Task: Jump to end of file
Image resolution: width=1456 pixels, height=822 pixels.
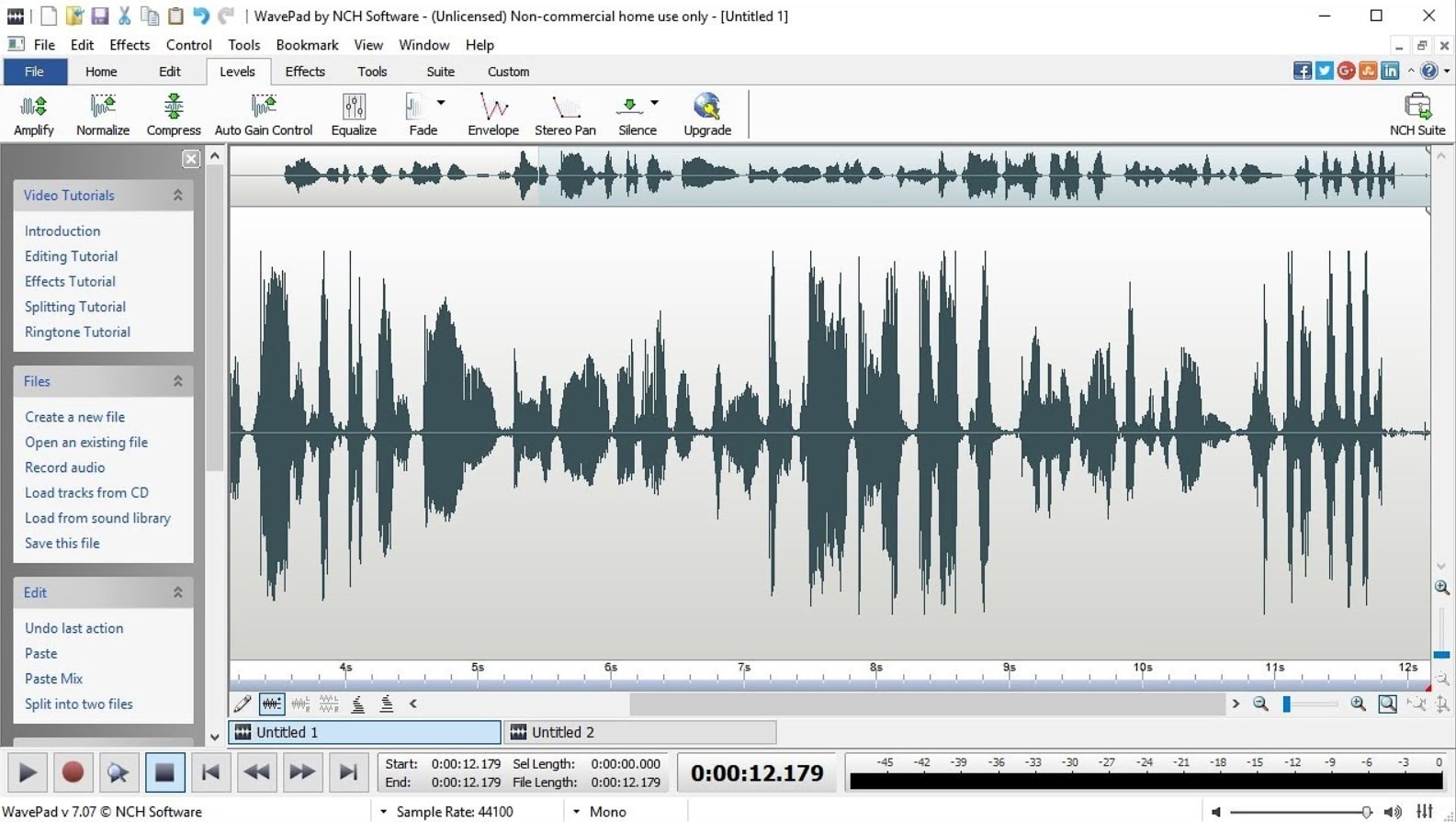Action: point(348,772)
